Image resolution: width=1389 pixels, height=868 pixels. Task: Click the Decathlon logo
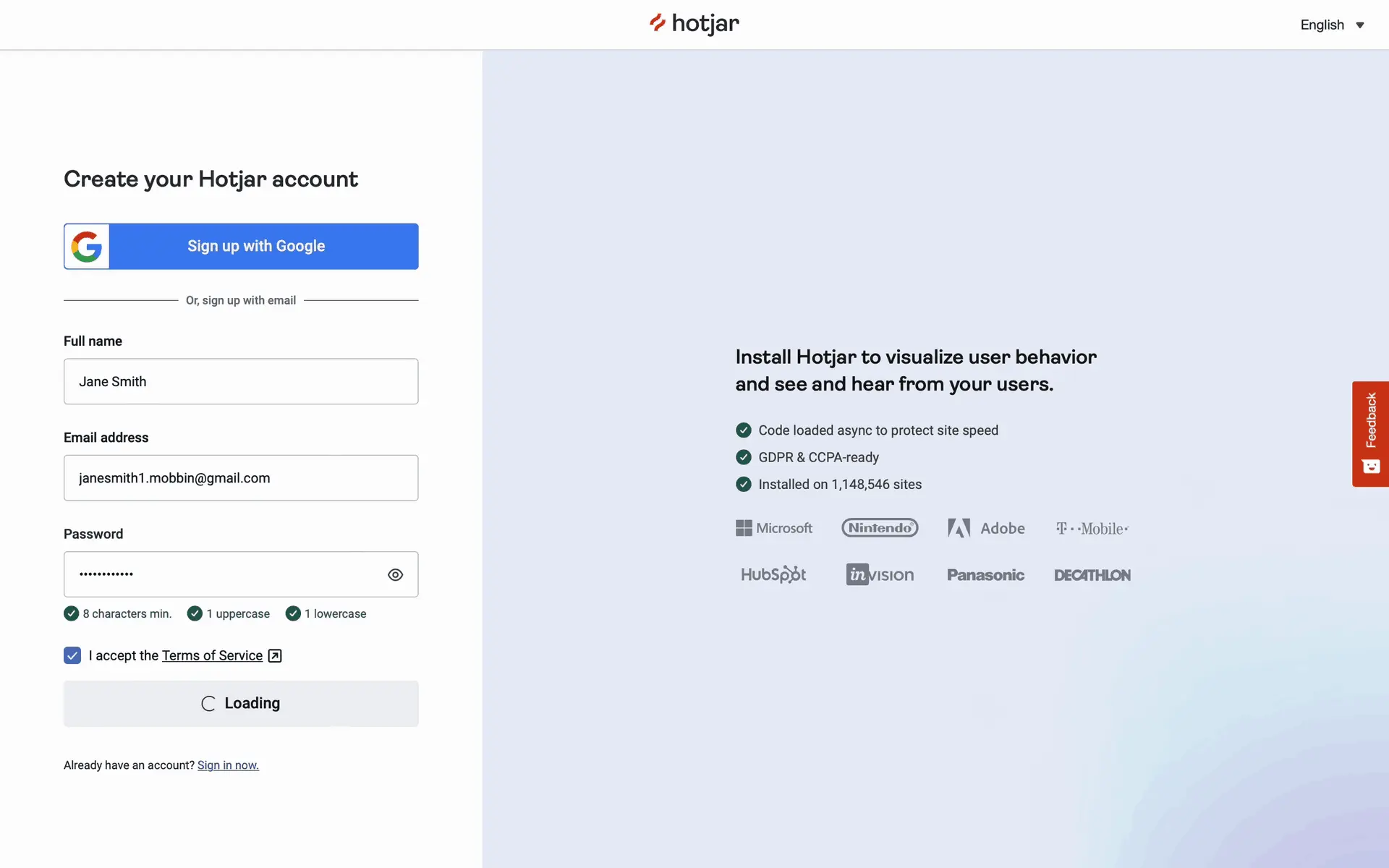[x=1092, y=576]
